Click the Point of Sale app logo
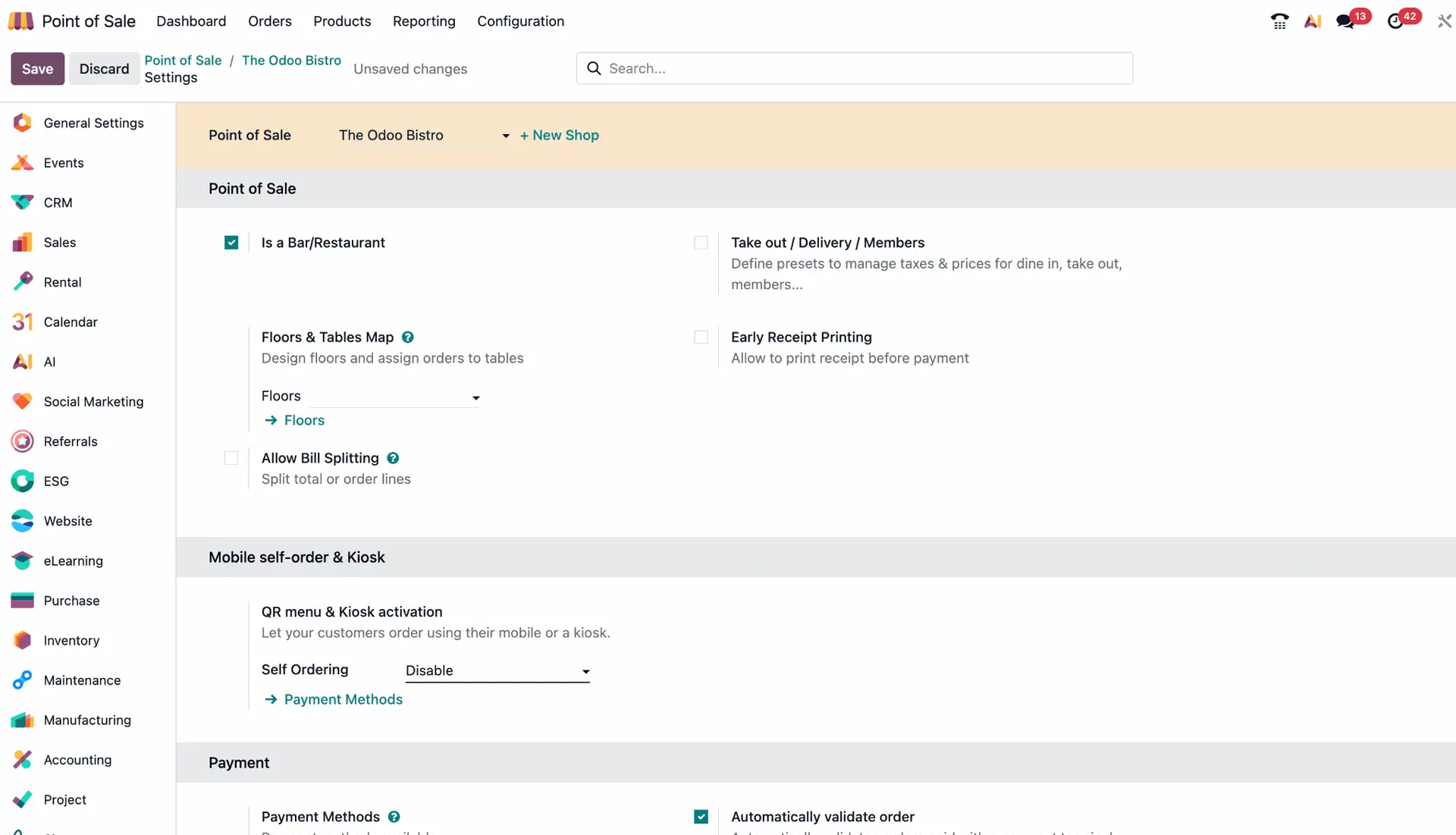This screenshot has height=835, width=1456. [x=20, y=21]
